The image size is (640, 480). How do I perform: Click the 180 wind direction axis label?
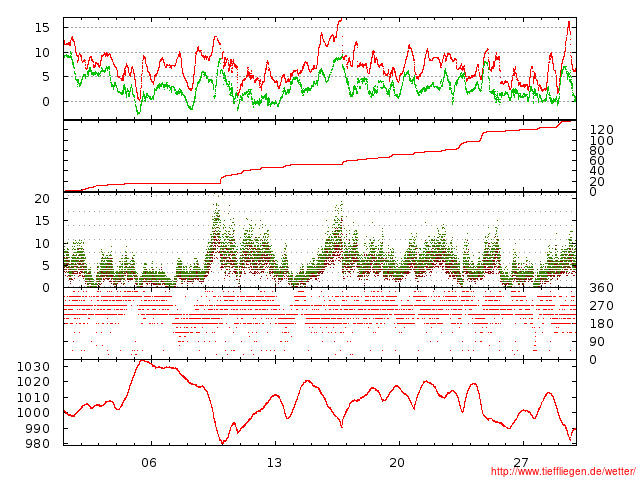click(602, 324)
